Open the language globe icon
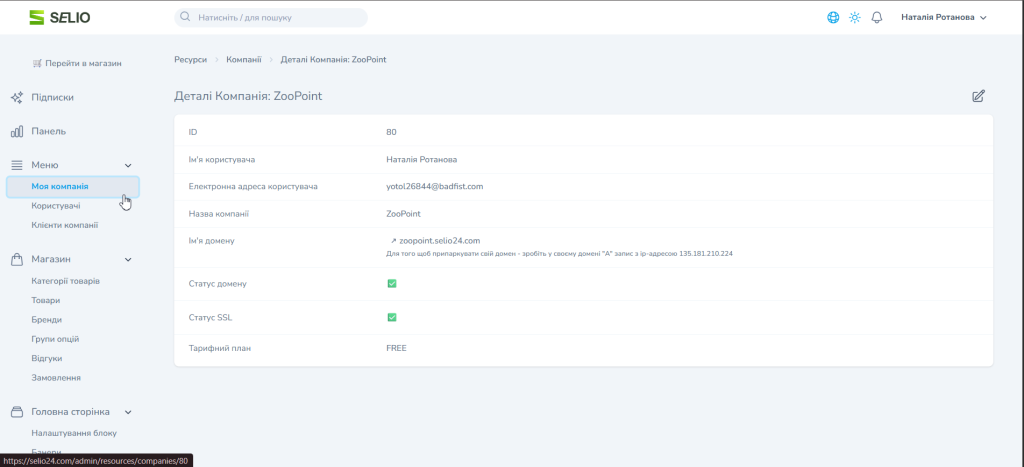The width and height of the screenshot is (1024, 467). pos(833,17)
